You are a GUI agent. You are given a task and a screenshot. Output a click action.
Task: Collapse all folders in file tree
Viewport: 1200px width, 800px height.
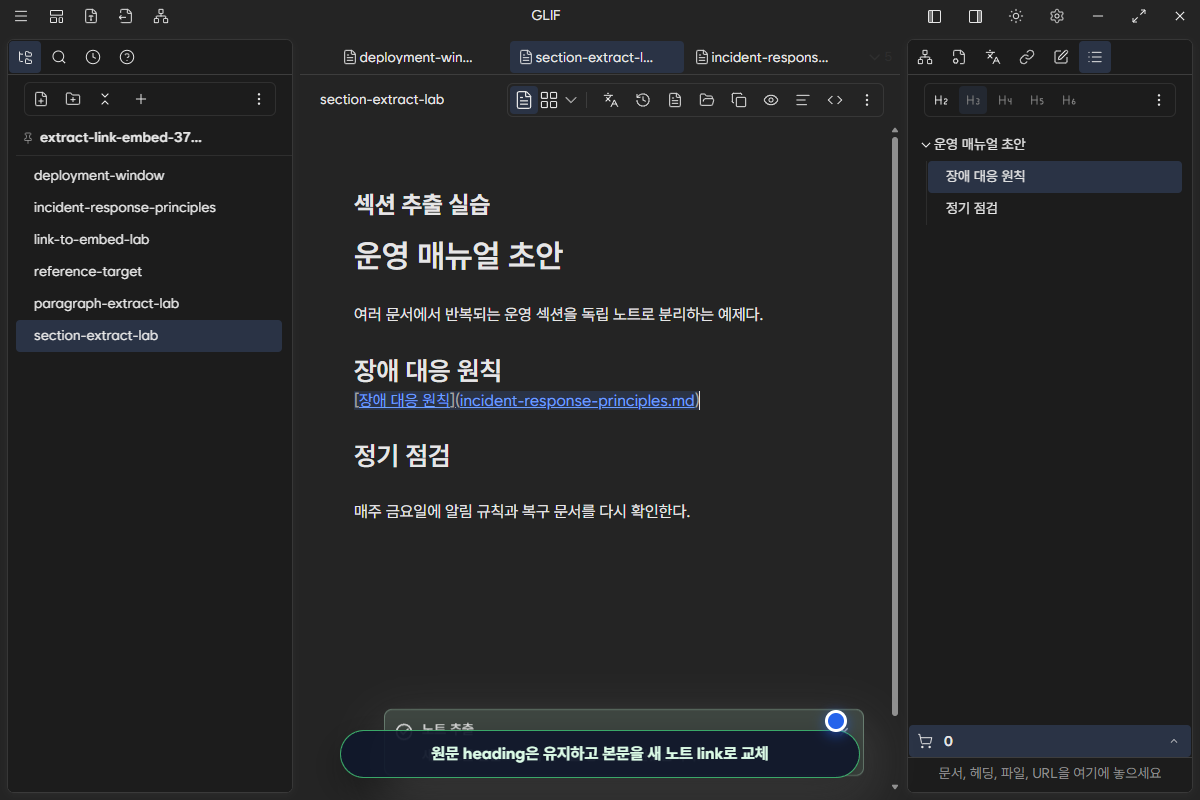point(105,99)
